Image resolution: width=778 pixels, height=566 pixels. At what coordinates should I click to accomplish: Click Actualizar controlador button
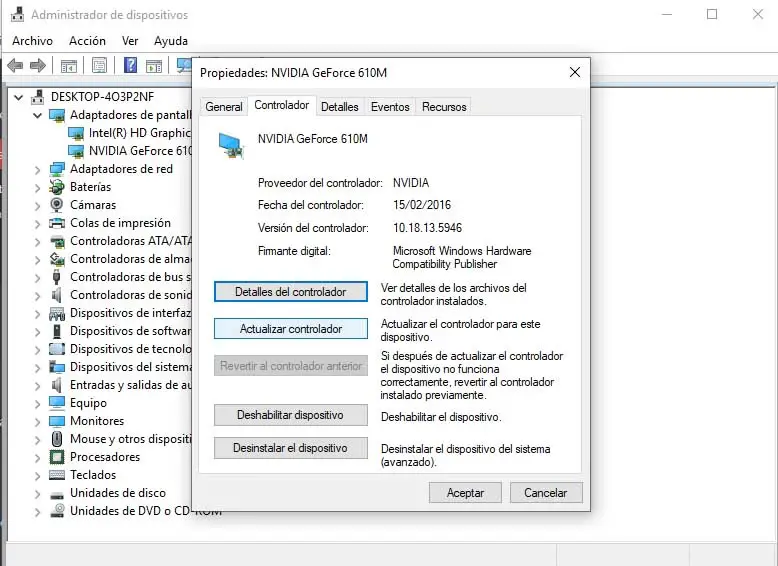[291, 329]
